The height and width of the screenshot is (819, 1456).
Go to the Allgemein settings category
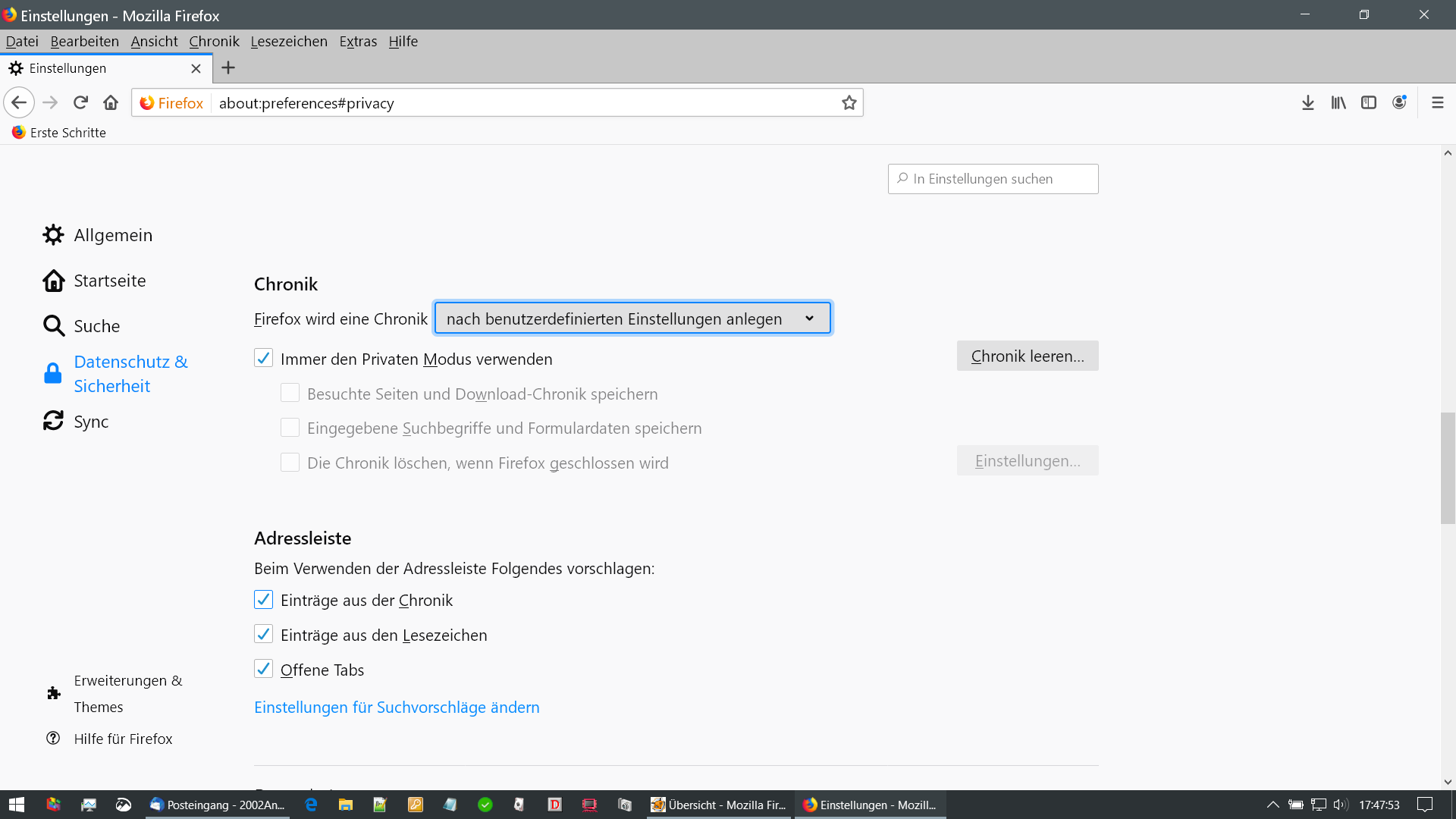pos(112,235)
